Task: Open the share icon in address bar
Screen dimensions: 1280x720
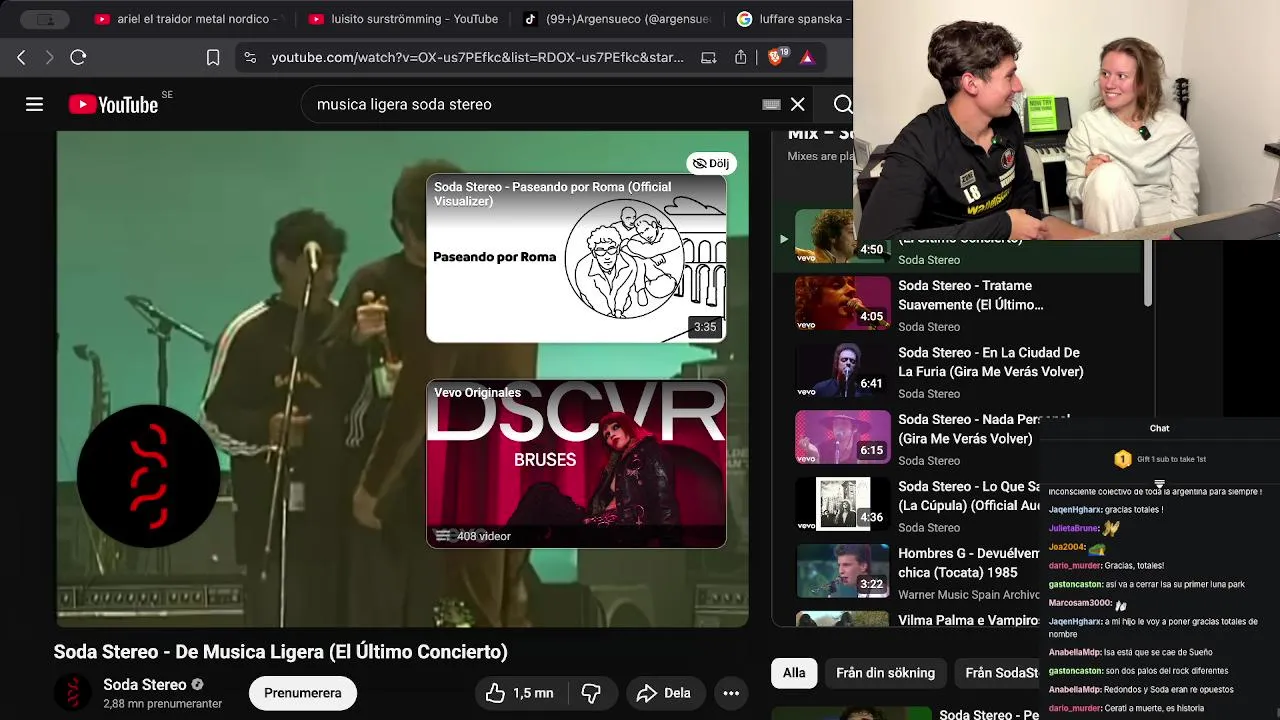Action: [x=741, y=58]
